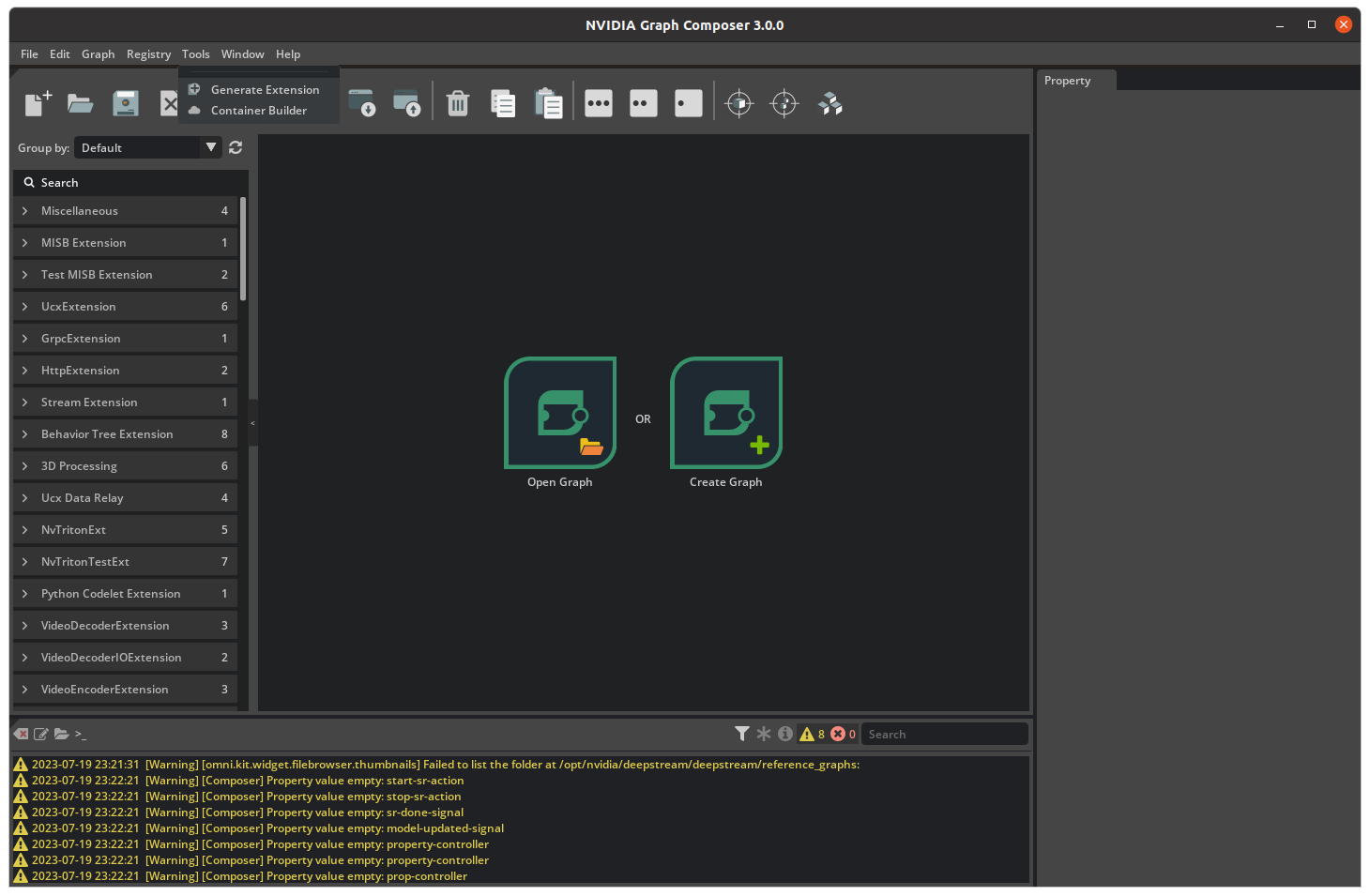Select Generate Extension from Tools menu
This screenshot has height=896, width=1370.
(258, 90)
